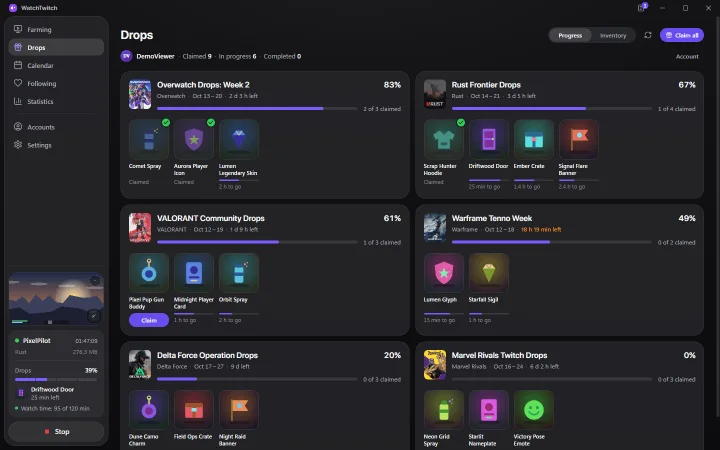Click the DemoViewer avatar

click(x=126, y=56)
